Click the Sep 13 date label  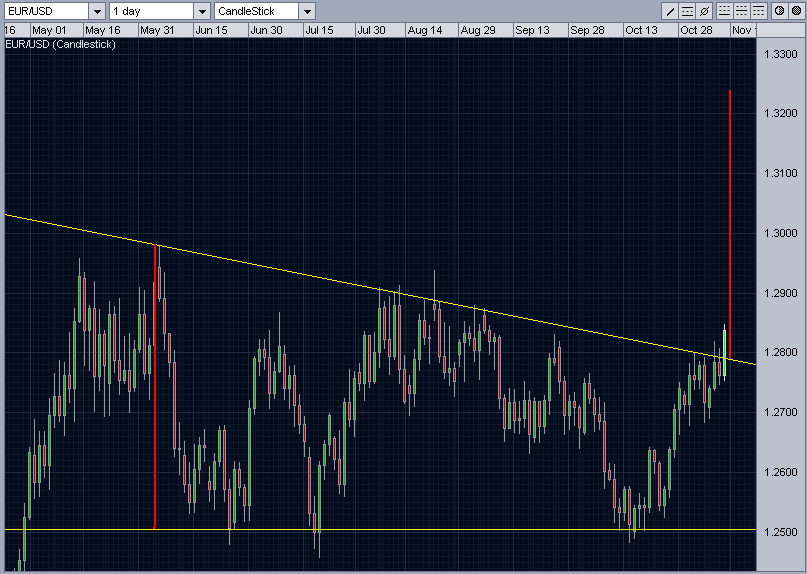tap(533, 30)
